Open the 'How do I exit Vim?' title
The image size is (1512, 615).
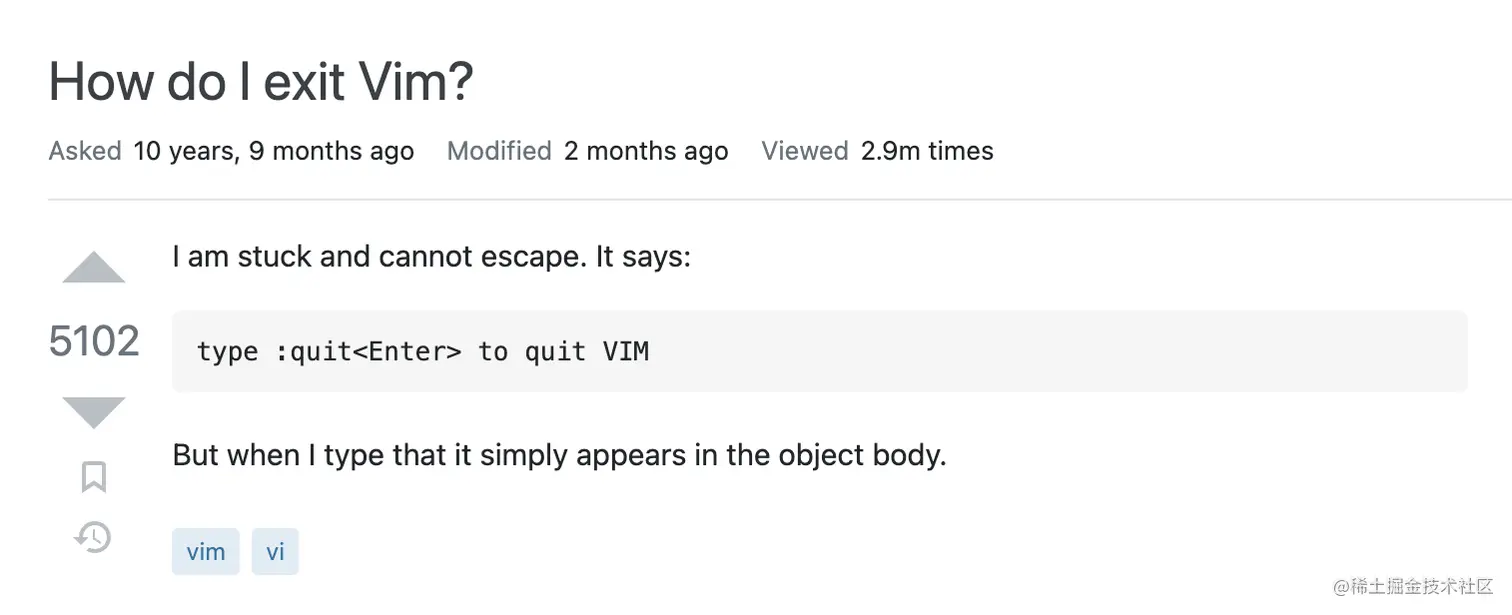[x=261, y=82]
